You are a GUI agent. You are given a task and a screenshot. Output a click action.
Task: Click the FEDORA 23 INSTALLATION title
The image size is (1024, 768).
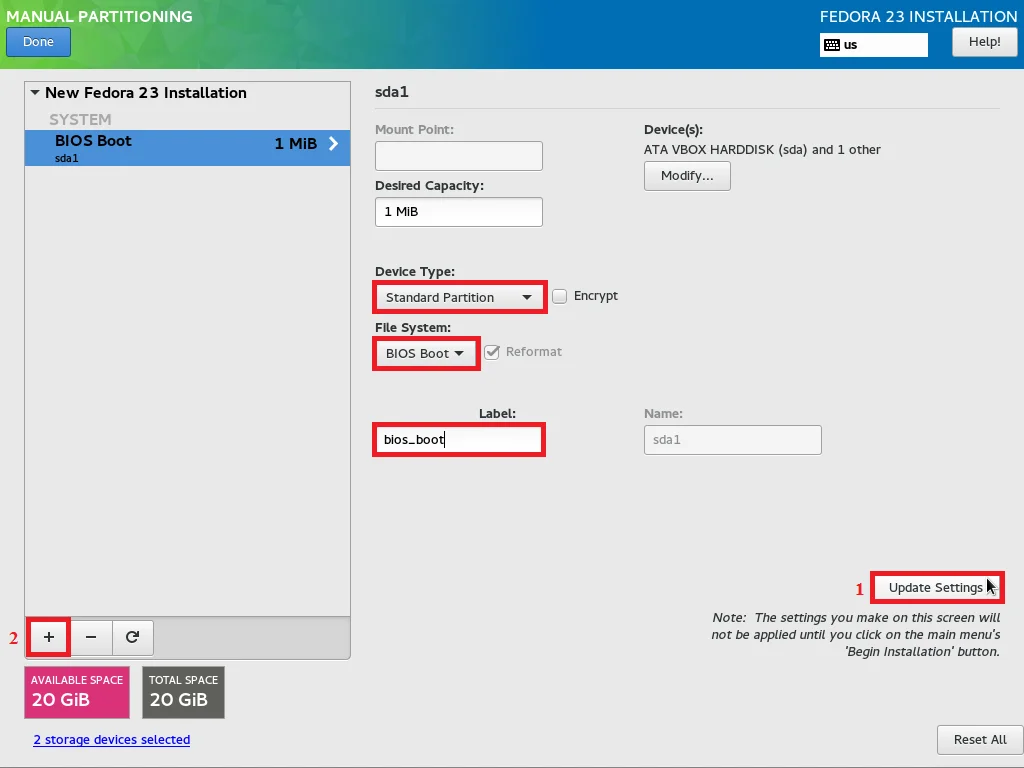(x=918, y=16)
